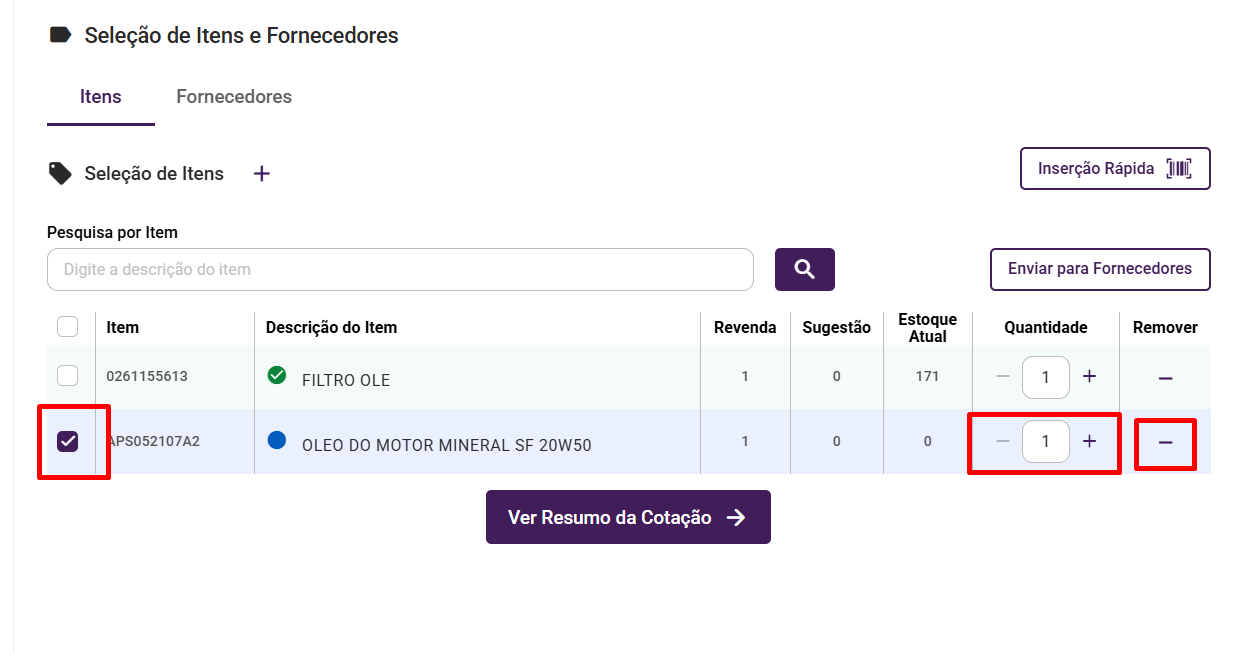Click quantity field of FILTRO OLE row

[x=1046, y=377]
